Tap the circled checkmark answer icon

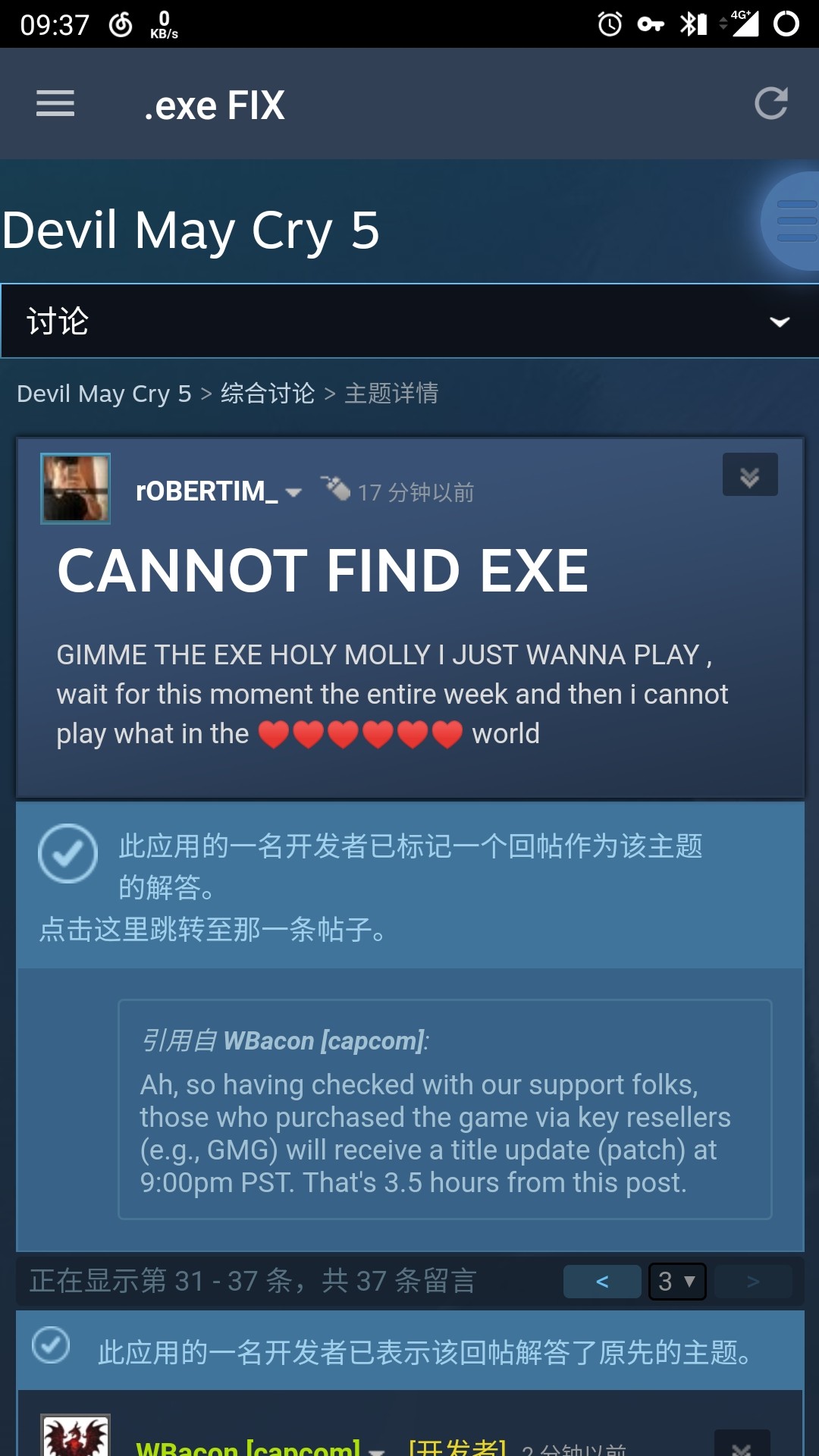coord(68,853)
